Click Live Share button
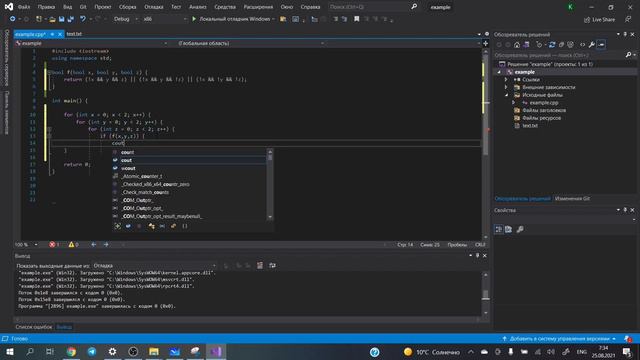The height and width of the screenshot is (360, 640). tap(599, 19)
